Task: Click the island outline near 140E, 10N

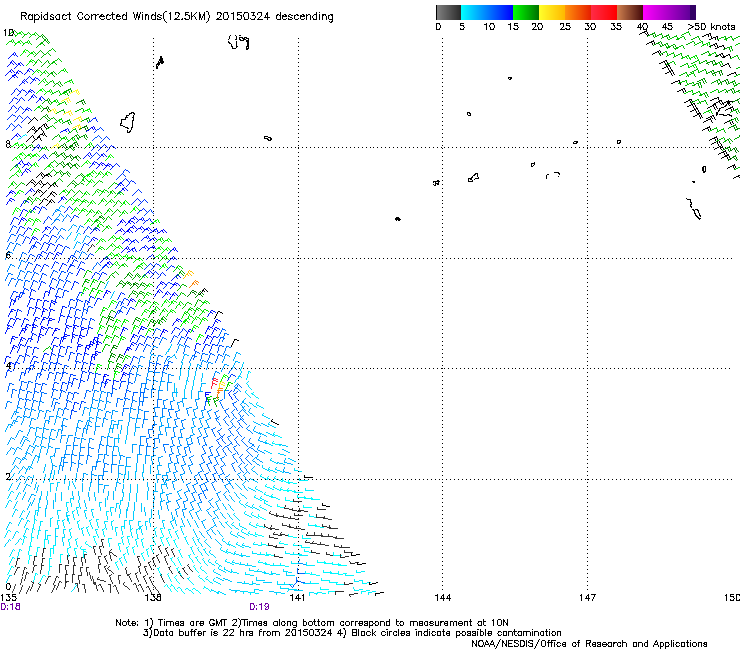Action: [x=238, y=42]
